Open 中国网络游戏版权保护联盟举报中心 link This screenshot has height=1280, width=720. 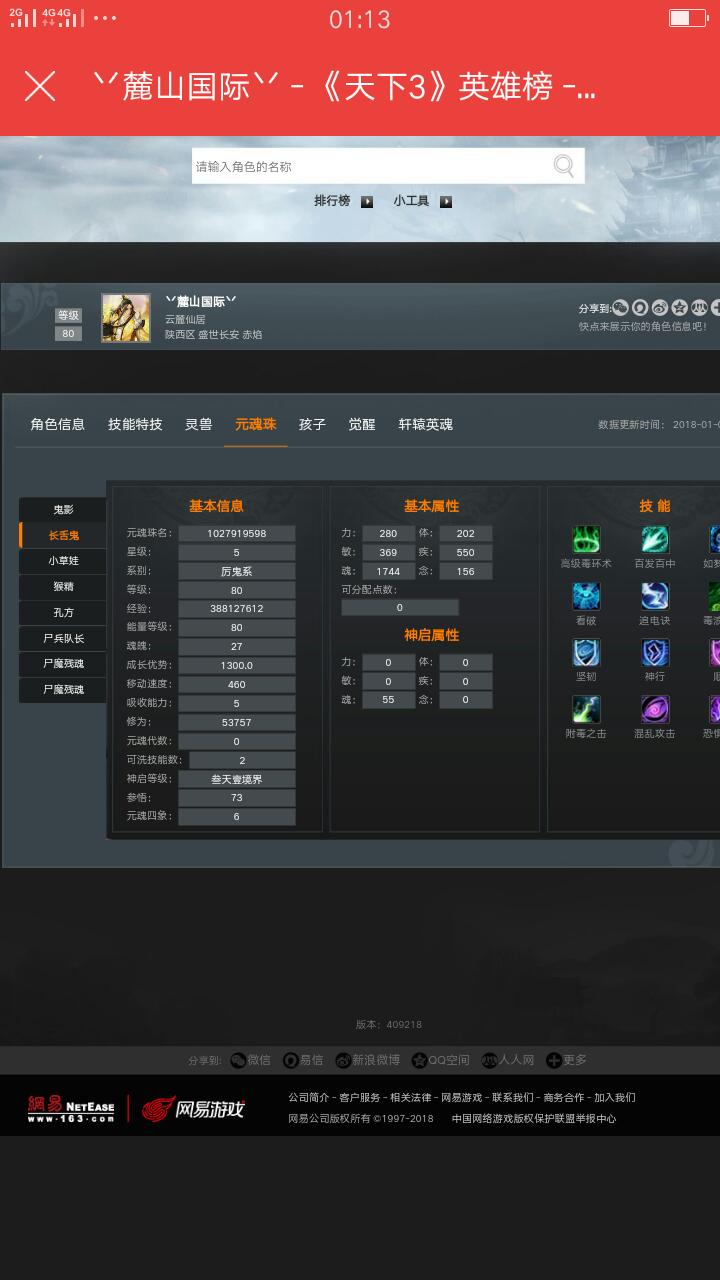point(534,1118)
